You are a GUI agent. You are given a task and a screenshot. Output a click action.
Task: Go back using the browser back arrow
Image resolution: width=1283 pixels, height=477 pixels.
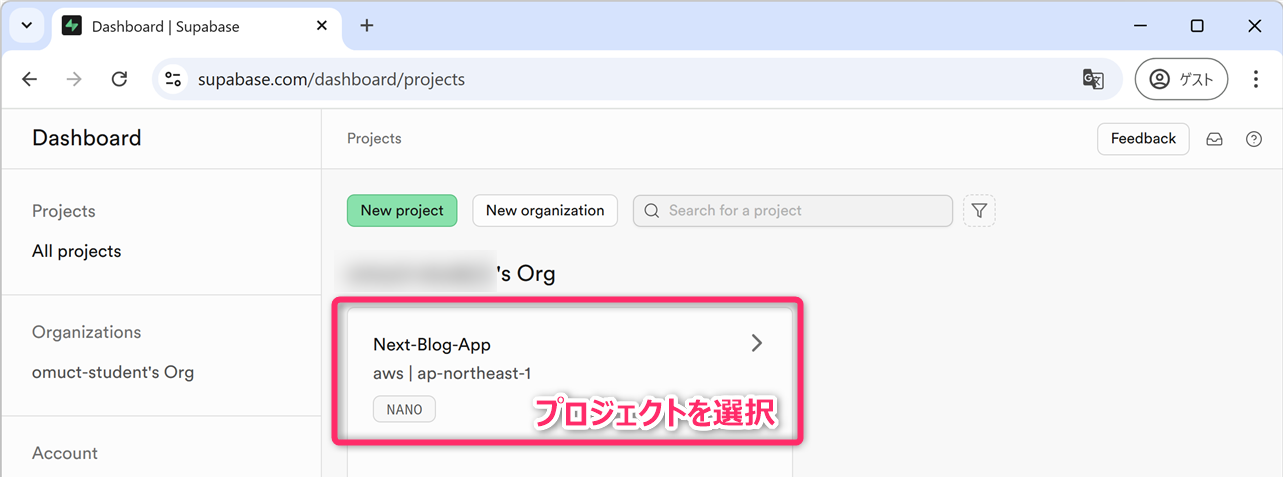tap(30, 80)
